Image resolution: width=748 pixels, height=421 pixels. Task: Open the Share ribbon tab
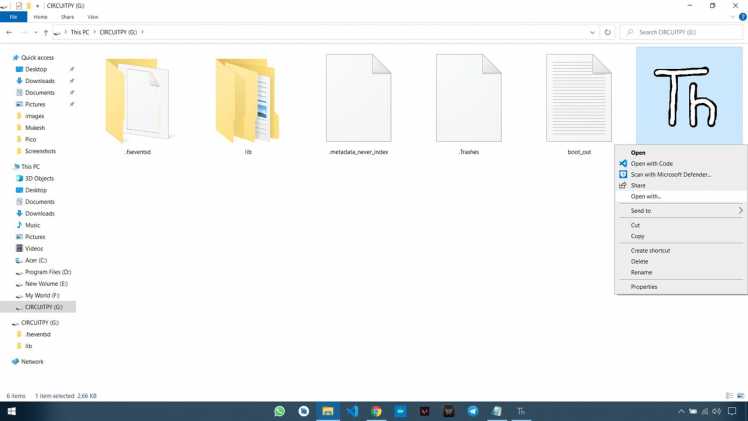(x=67, y=17)
